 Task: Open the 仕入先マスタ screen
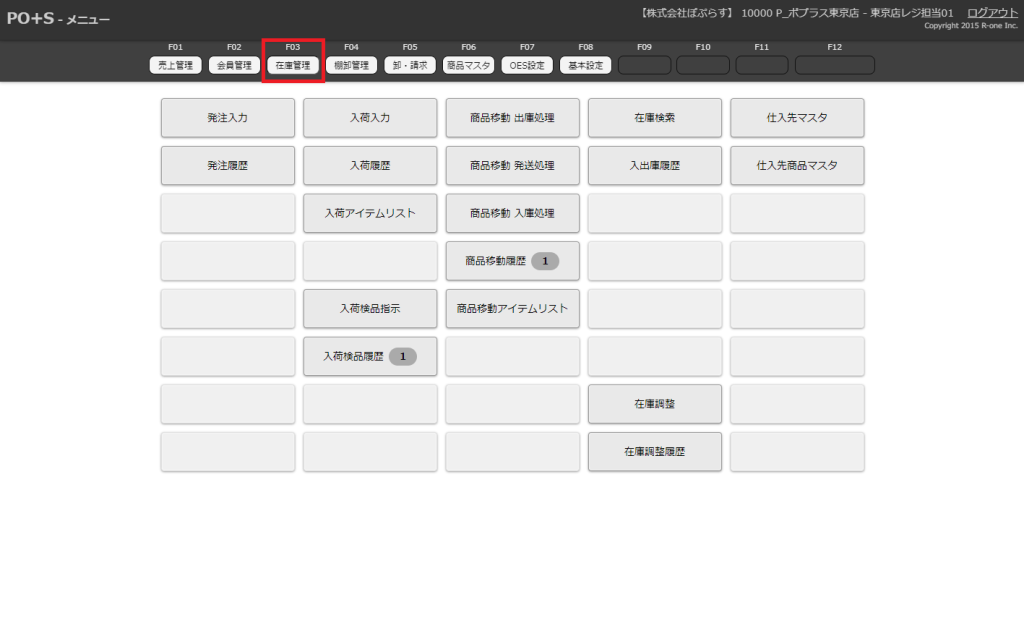[x=797, y=118]
